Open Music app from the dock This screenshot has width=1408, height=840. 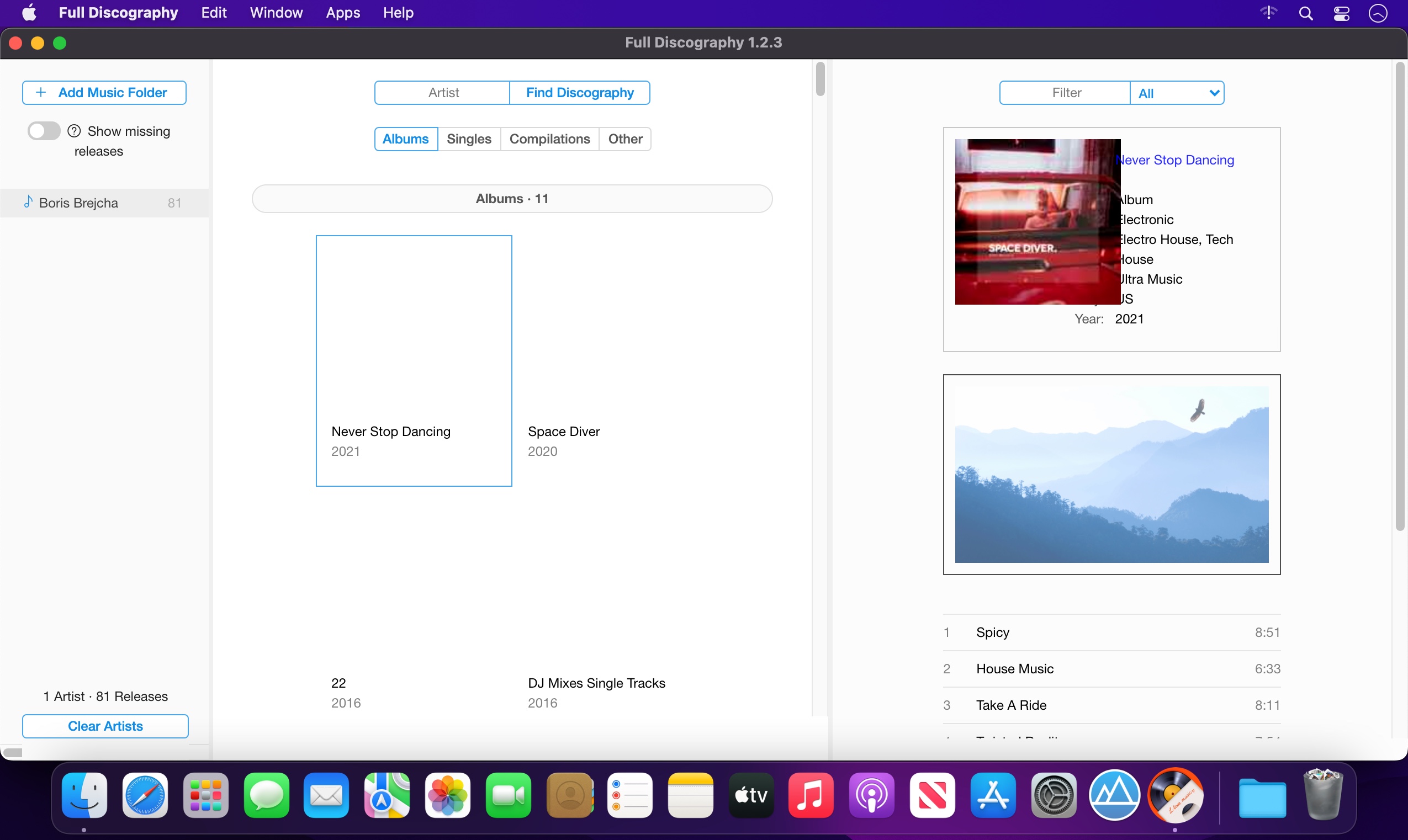(x=811, y=795)
